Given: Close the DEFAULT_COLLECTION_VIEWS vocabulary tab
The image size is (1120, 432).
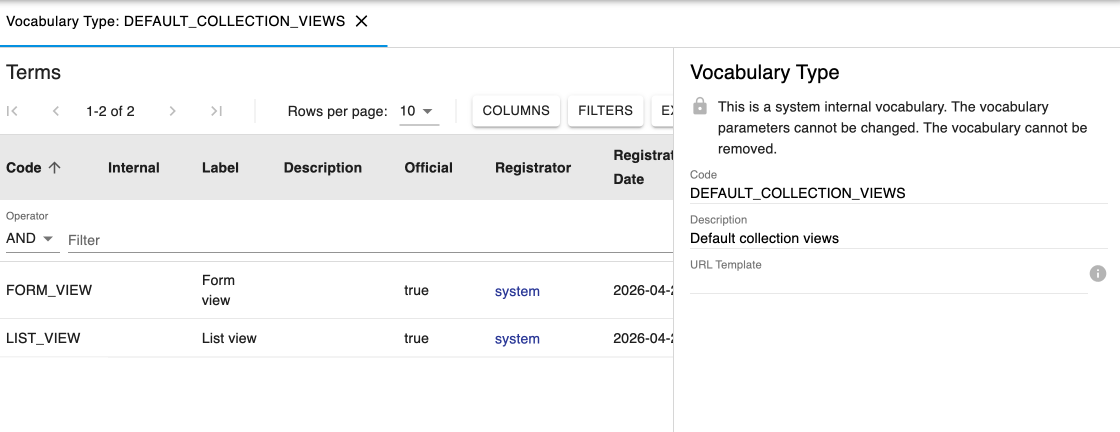Looking at the screenshot, I should pos(361,21).
